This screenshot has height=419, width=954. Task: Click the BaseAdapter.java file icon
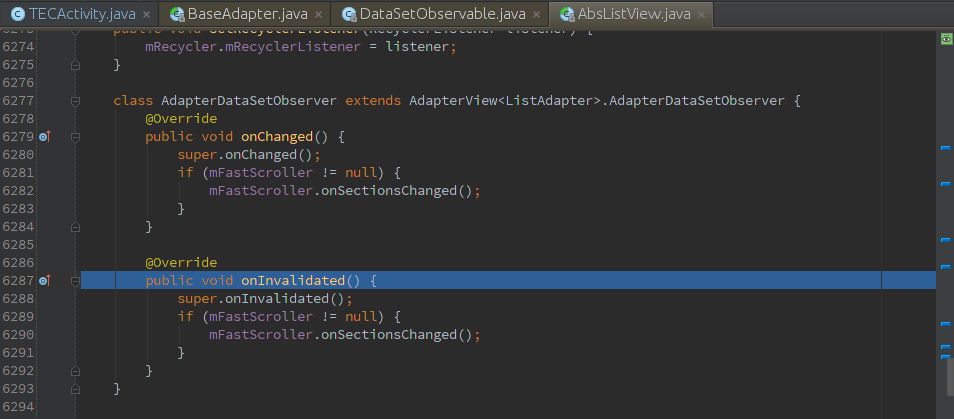point(177,14)
